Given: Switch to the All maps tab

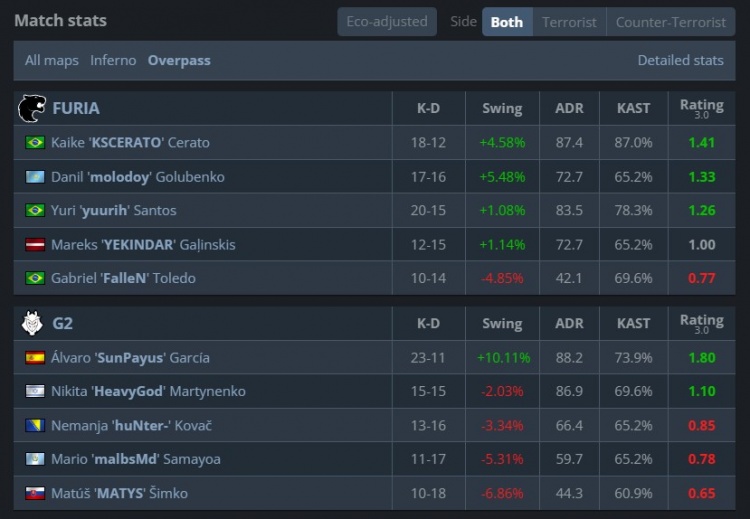Looking at the screenshot, I should pos(52,60).
